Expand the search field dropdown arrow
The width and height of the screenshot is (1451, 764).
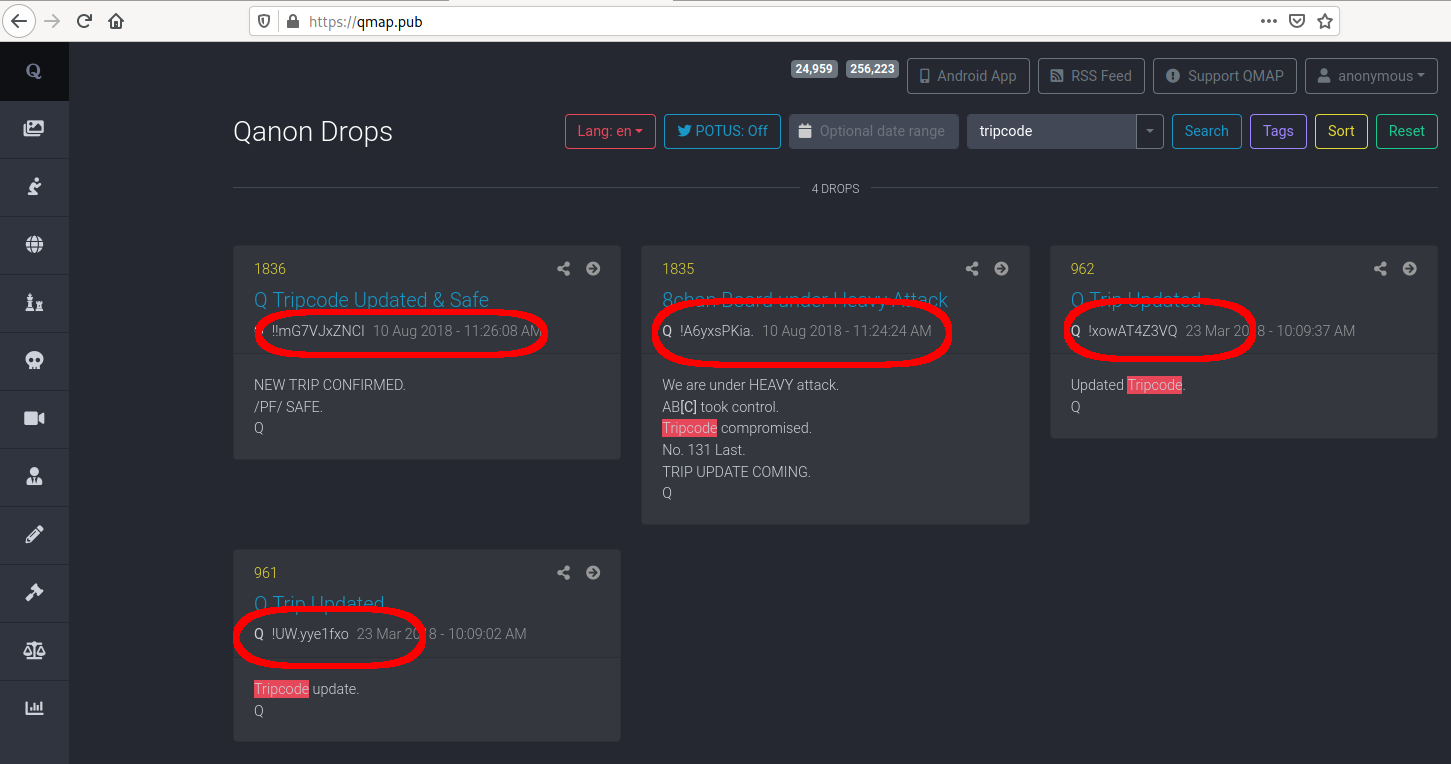coord(1150,131)
